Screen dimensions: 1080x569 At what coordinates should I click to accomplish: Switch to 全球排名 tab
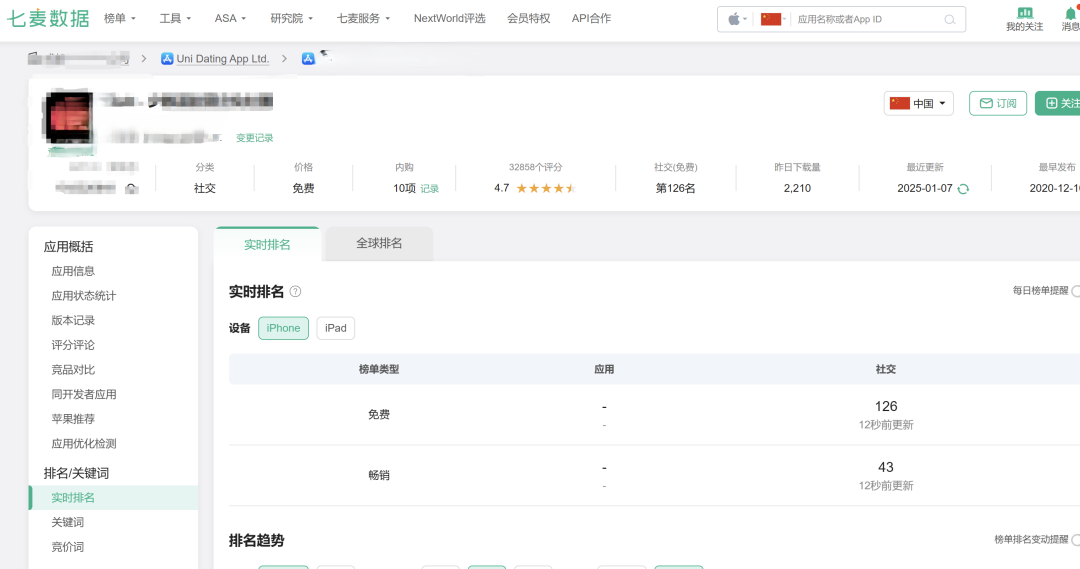coord(379,243)
